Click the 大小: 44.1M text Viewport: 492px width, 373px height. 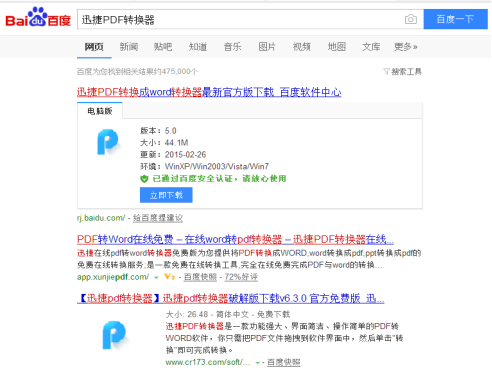coord(164,143)
